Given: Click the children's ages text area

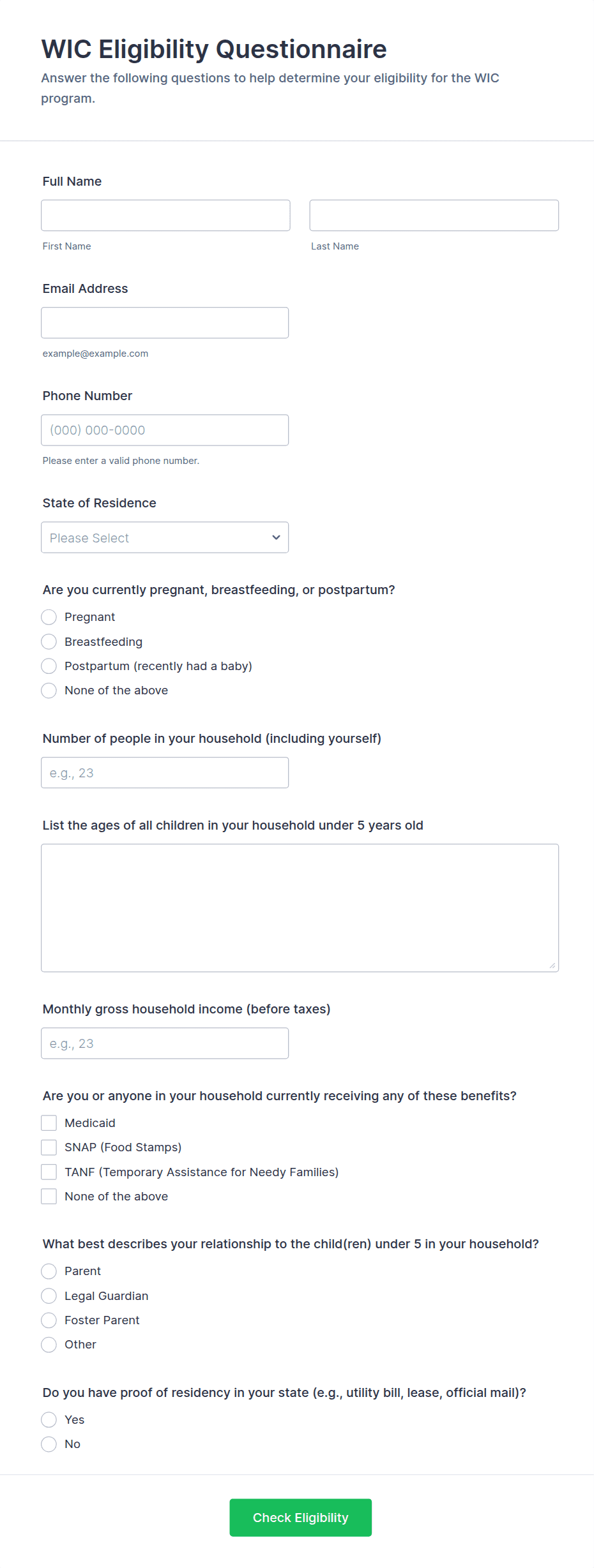Looking at the screenshot, I should 300,908.
